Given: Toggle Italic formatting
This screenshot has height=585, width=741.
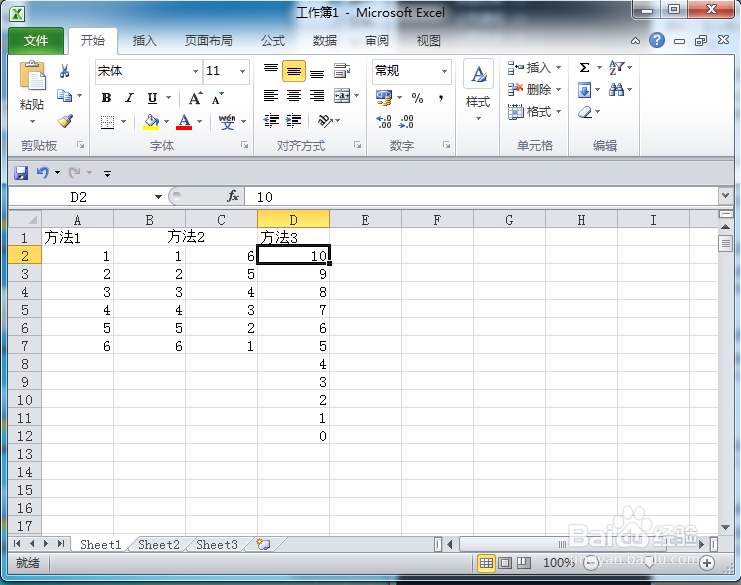Looking at the screenshot, I should point(129,98).
